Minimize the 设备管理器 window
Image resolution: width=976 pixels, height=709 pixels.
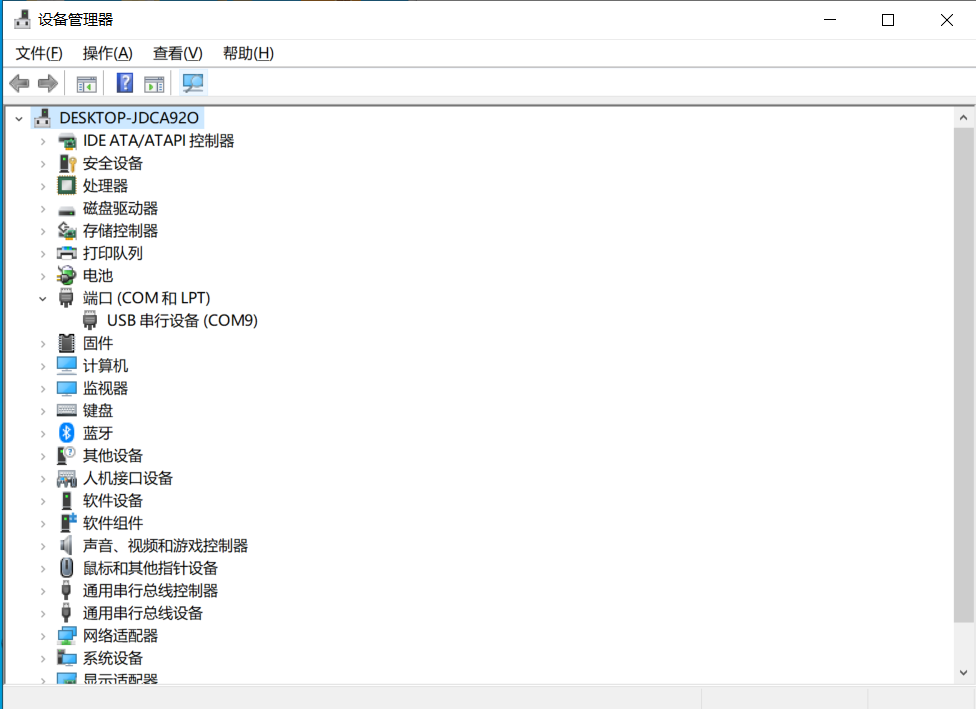point(830,20)
